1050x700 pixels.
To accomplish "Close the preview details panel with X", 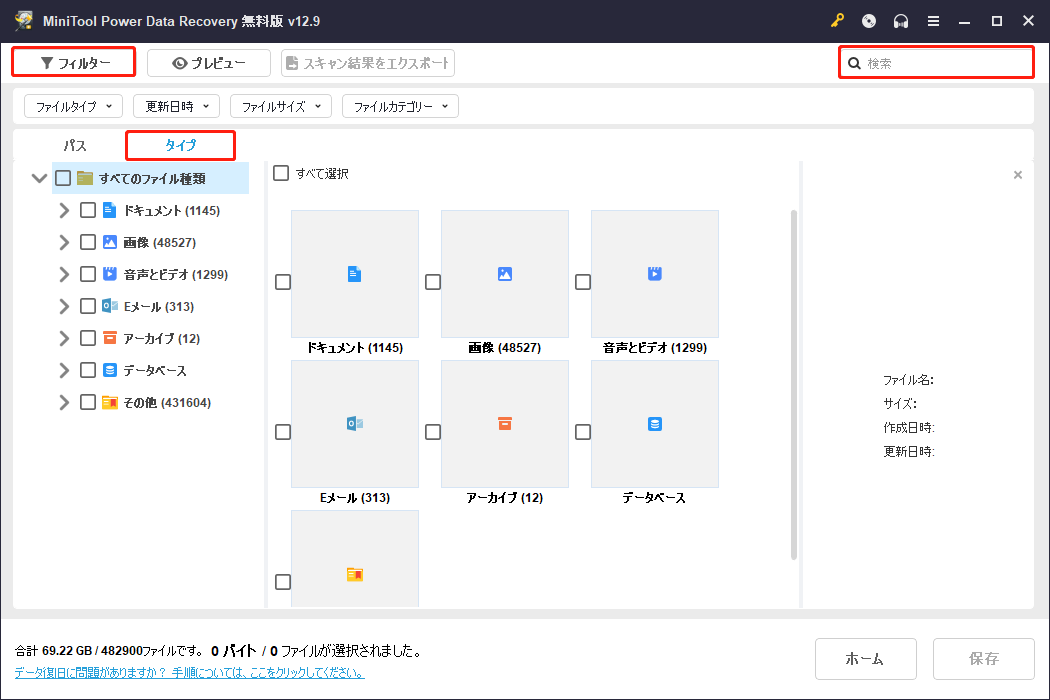I will [x=1018, y=175].
